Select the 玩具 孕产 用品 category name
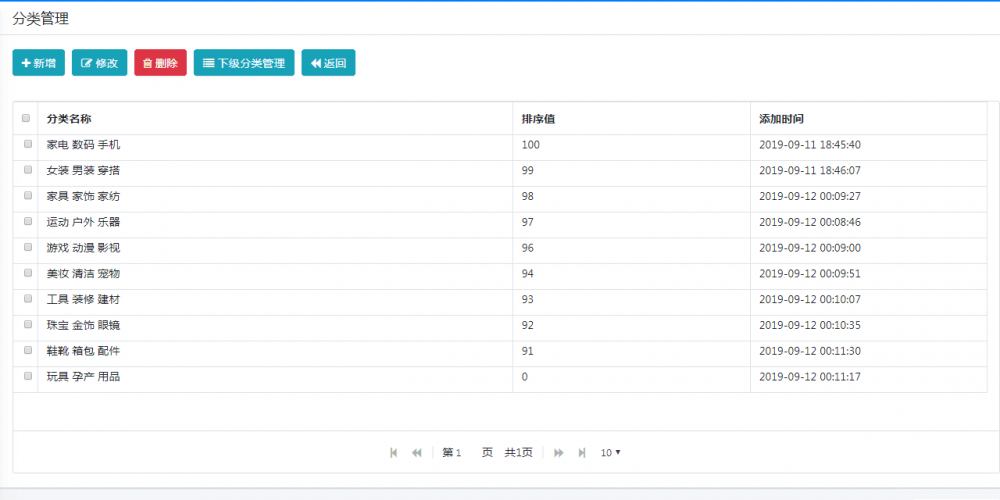Screen dimensions: 1000x500 [x=84, y=377]
